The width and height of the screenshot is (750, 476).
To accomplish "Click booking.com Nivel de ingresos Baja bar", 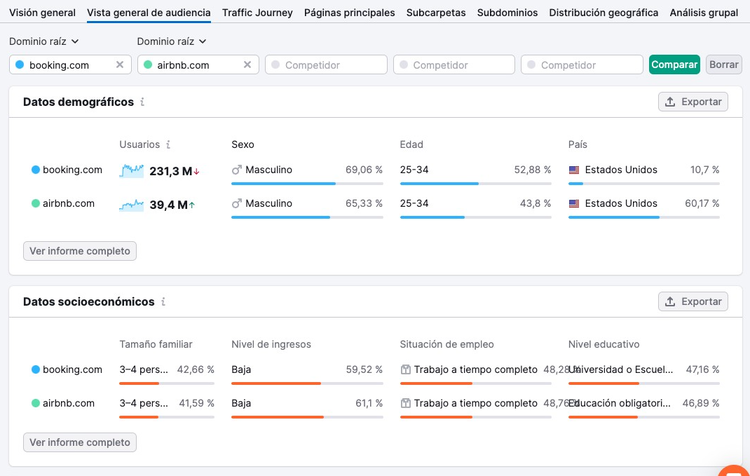I will coord(307,383).
